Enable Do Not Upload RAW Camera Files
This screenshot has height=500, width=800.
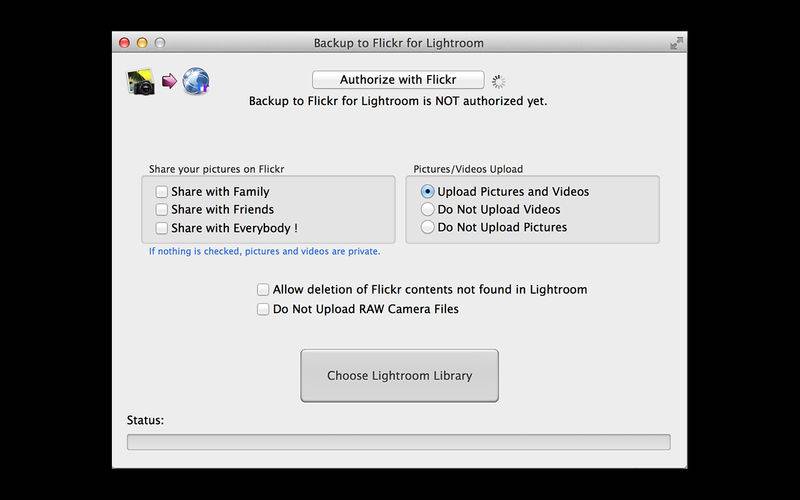(263, 309)
